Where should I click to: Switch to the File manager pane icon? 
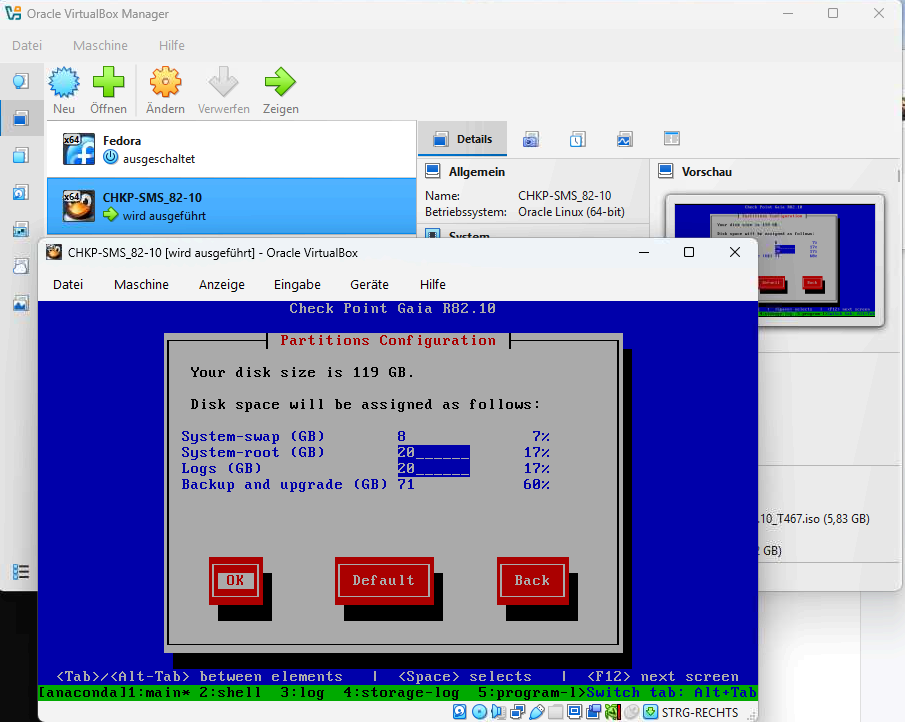(x=671, y=139)
